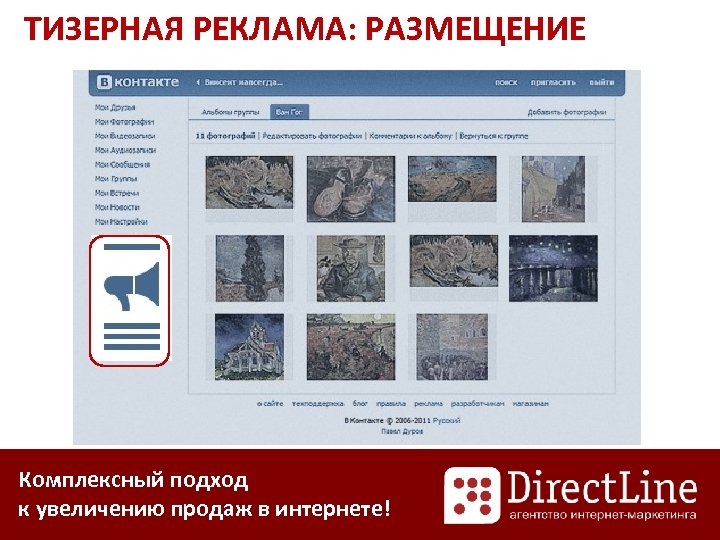Click the 'реклама' footer link

pos(428,404)
